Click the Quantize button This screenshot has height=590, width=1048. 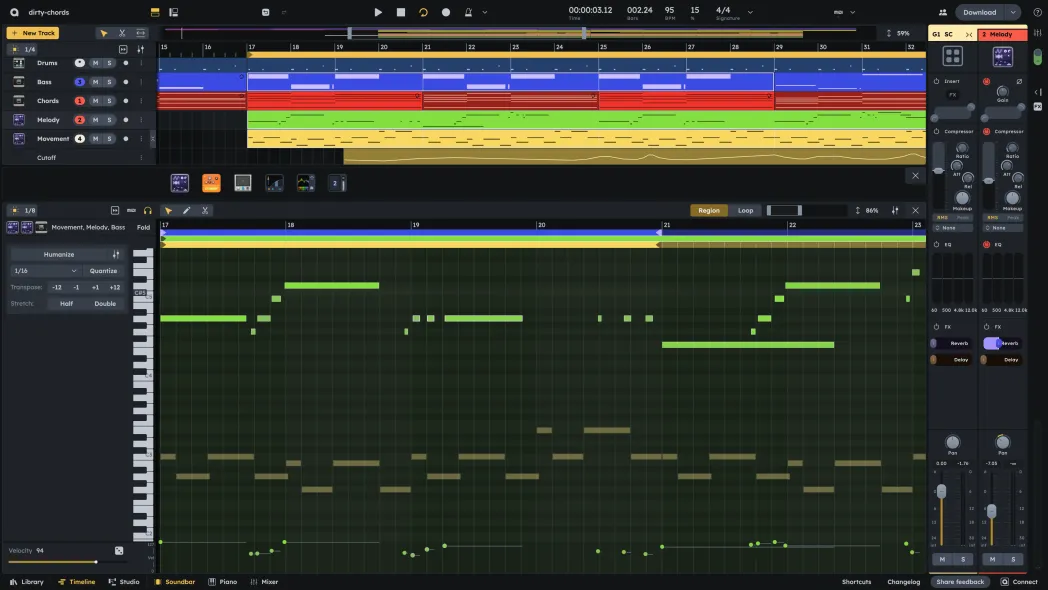104,271
